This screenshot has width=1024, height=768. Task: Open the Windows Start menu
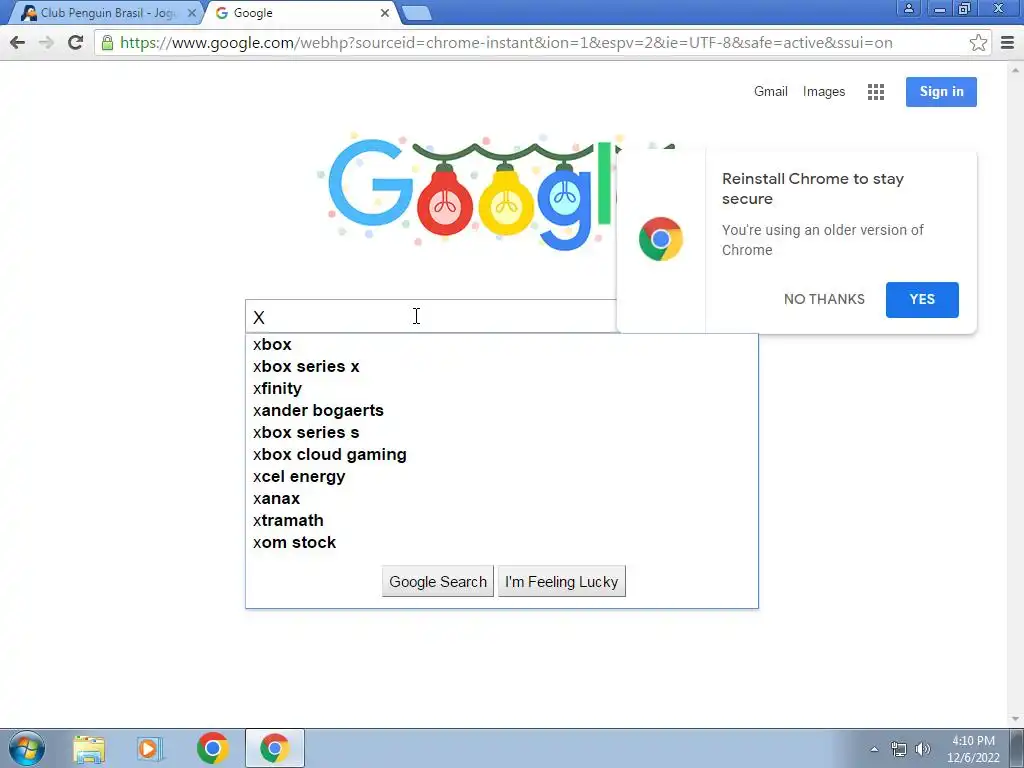[x=27, y=748]
